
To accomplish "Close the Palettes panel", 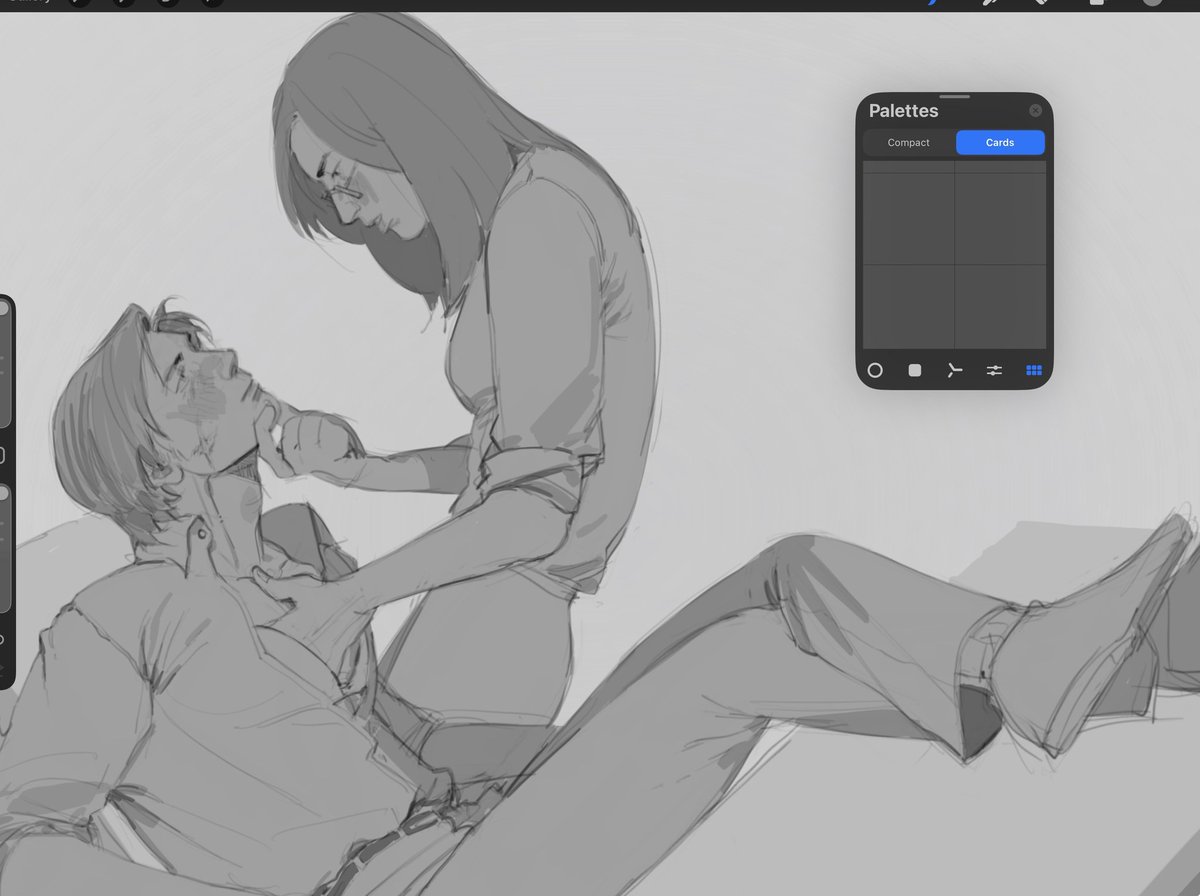I will point(1035,111).
